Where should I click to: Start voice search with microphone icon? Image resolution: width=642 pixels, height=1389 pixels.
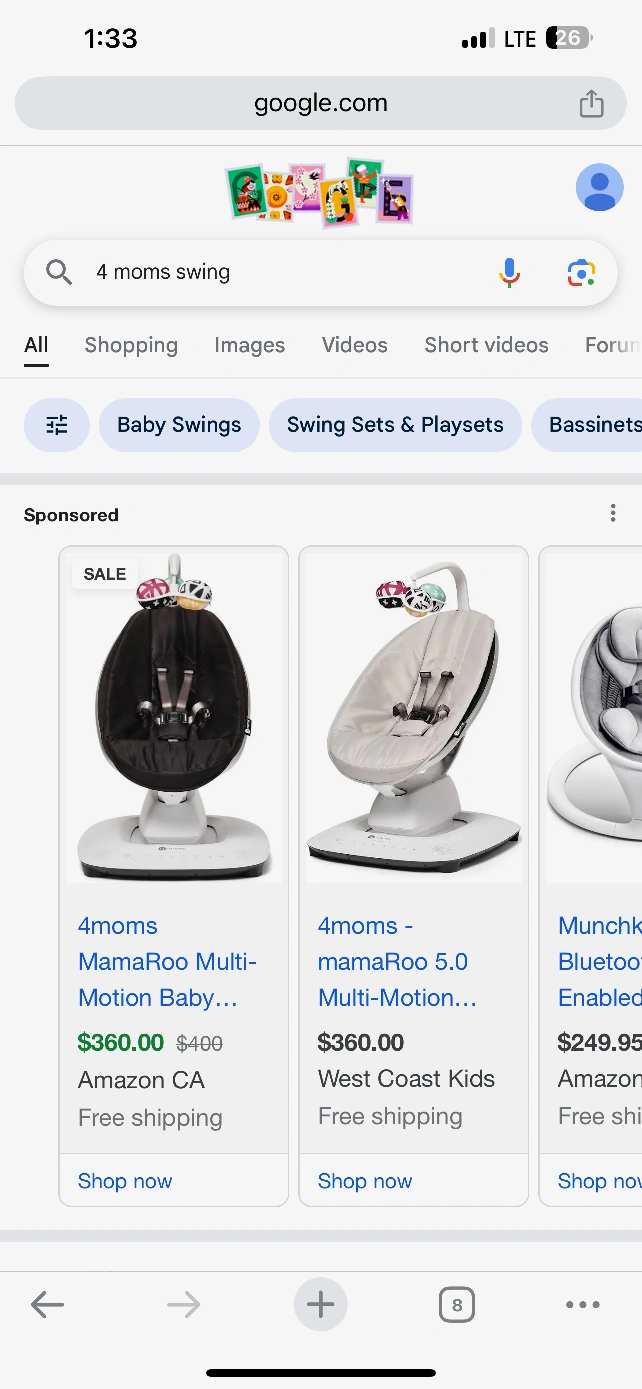pos(509,272)
